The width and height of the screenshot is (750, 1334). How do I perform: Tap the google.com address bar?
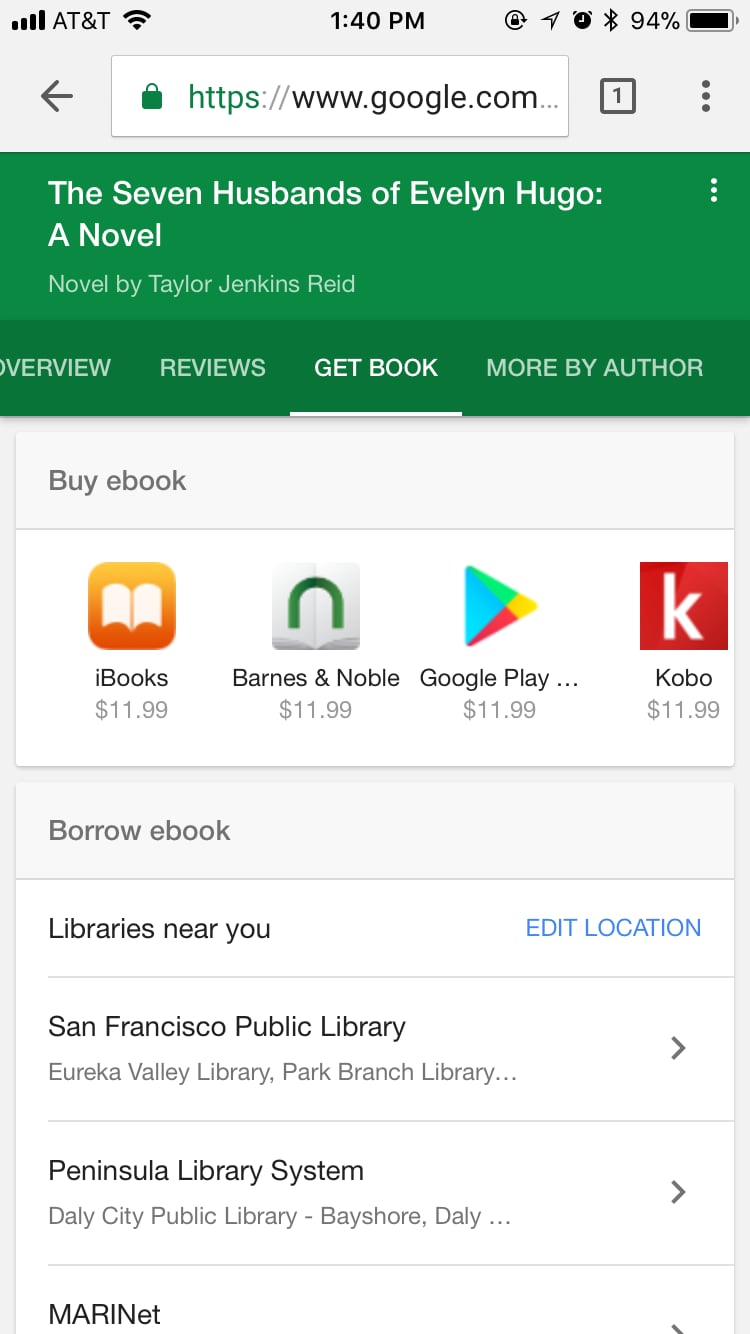point(340,96)
